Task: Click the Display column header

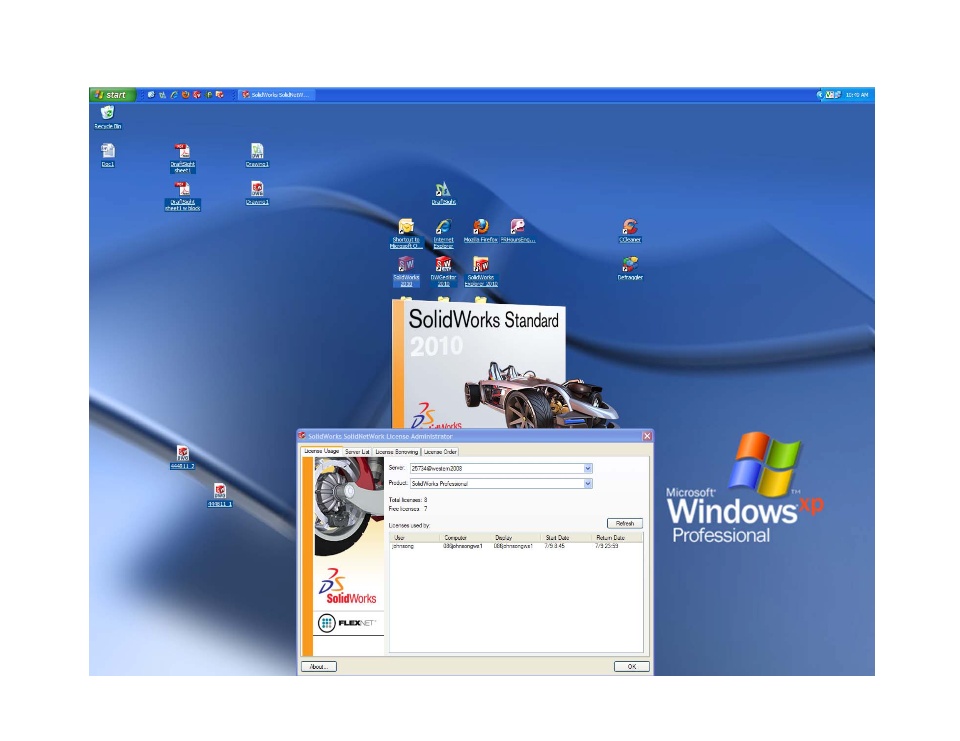Action: tap(516, 538)
